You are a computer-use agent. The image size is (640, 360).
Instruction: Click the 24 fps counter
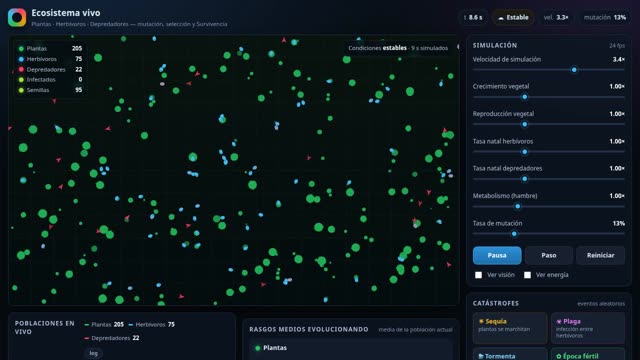617,46
